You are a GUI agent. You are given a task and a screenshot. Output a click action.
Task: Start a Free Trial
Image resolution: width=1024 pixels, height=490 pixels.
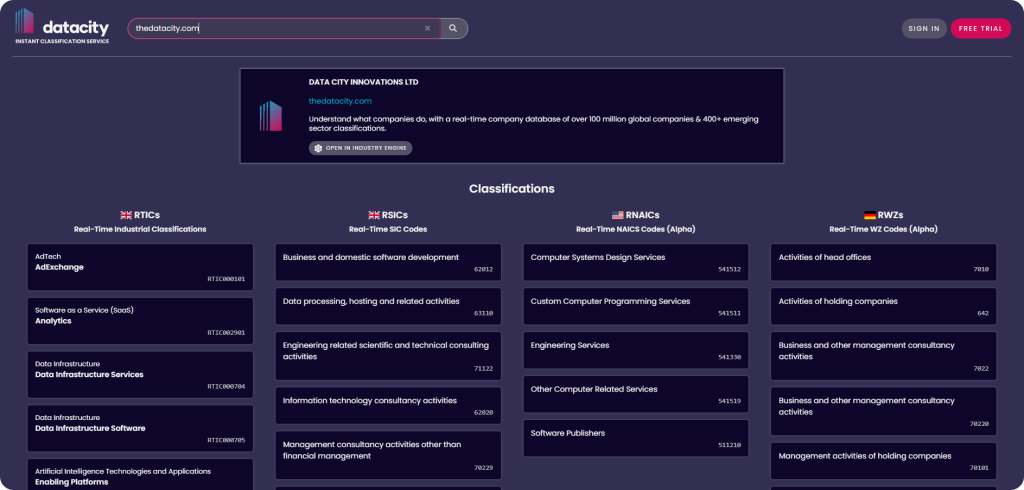980,28
